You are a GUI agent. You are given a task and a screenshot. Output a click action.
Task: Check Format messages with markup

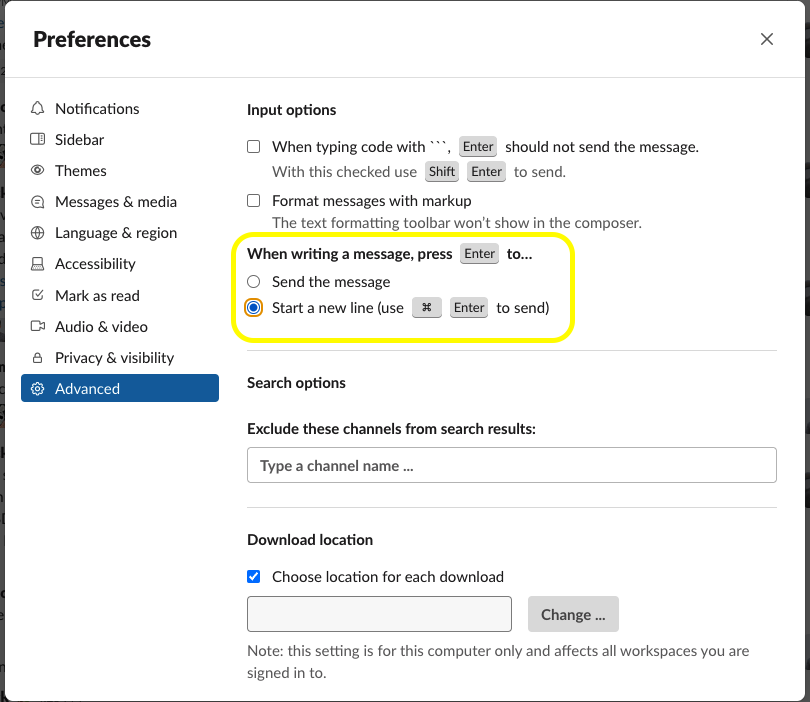coord(254,200)
